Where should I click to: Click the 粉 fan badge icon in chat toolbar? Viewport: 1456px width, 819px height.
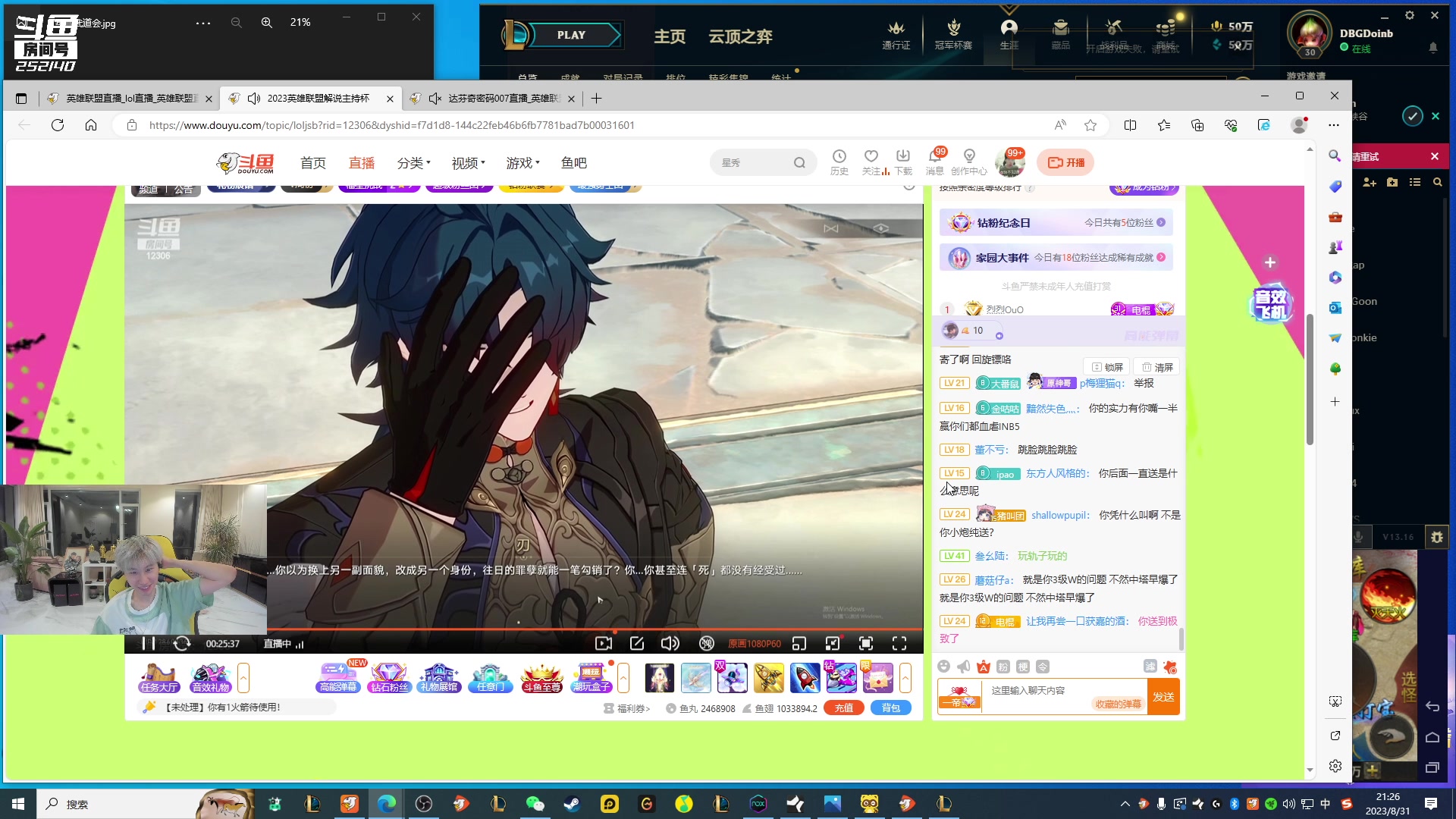point(1003,667)
